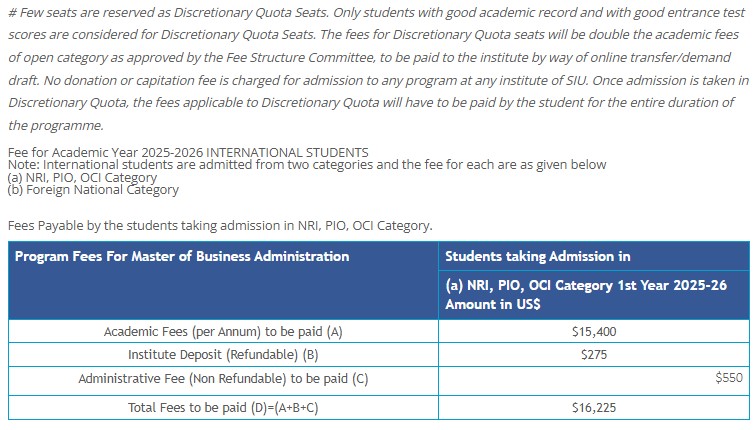
Task: Select the 'Institute Deposit (Refundable) (B)' label
Action: tap(223, 354)
